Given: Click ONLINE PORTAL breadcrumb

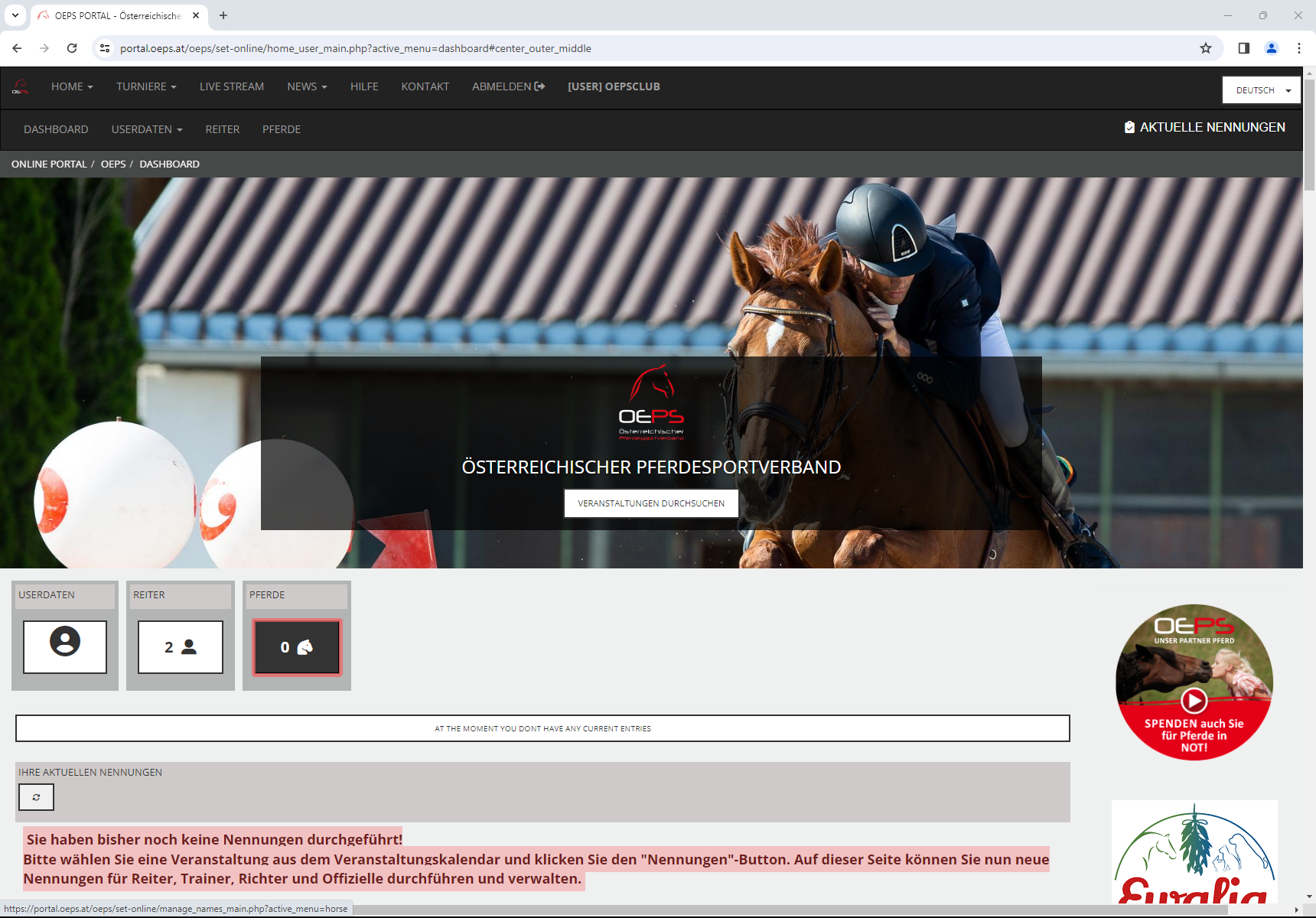Looking at the screenshot, I should point(49,164).
